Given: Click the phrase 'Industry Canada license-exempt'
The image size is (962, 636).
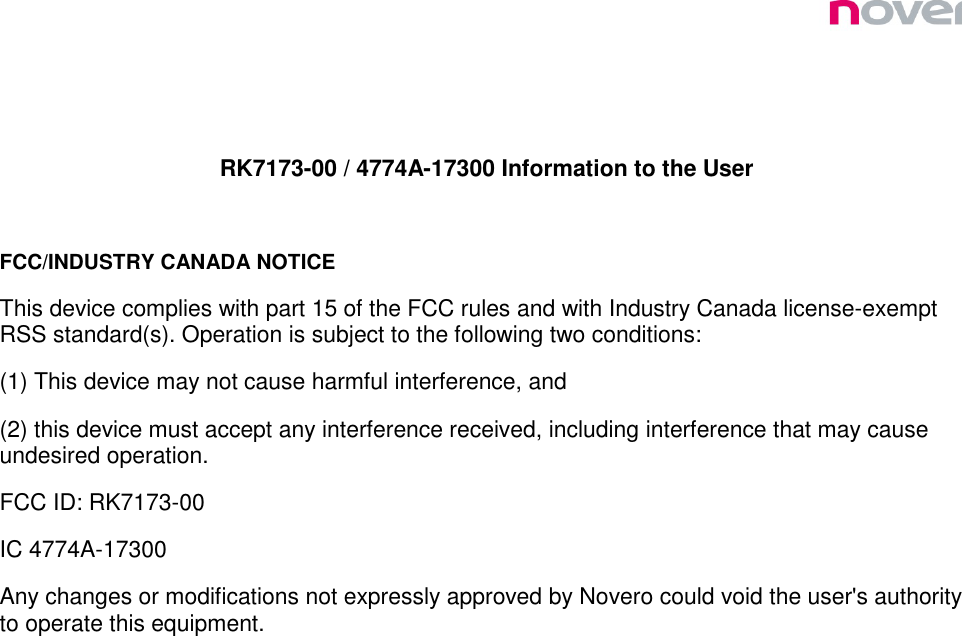Looking at the screenshot, I should [773, 308].
